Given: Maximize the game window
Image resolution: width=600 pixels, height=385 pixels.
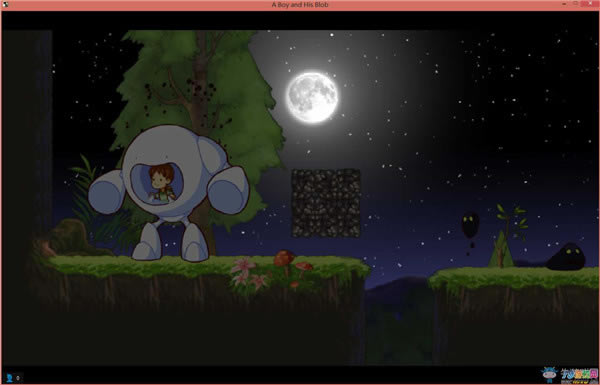Looking at the screenshot, I should (x=575, y=4).
